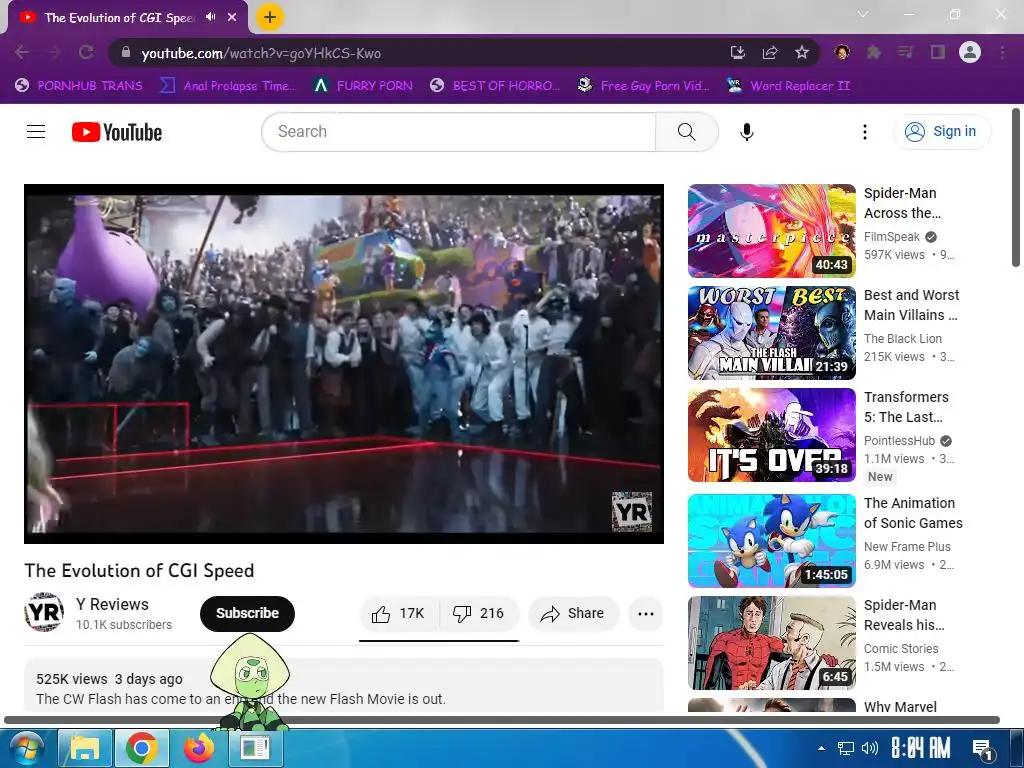Open Spider-Man Across the... video thumbnail
This screenshot has height=768, width=1024.
pyautogui.click(x=771, y=231)
